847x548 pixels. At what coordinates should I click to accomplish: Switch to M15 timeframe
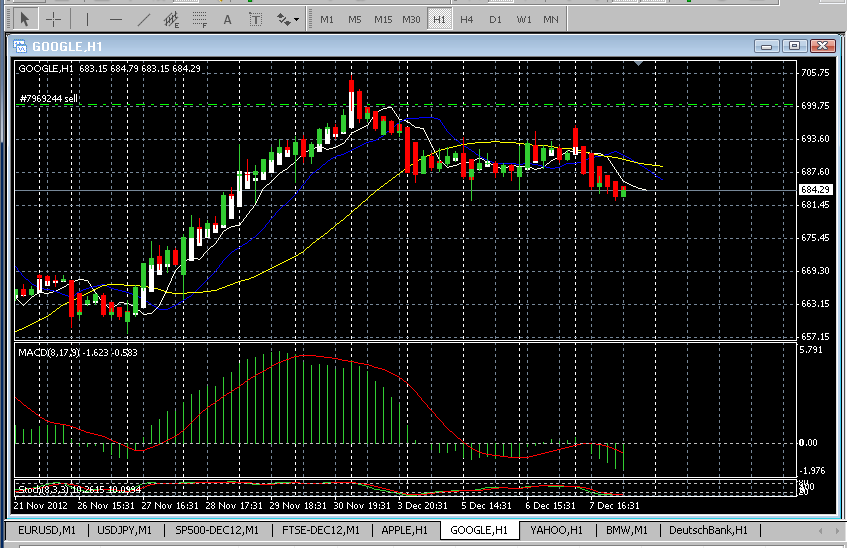pyautogui.click(x=383, y=19)
